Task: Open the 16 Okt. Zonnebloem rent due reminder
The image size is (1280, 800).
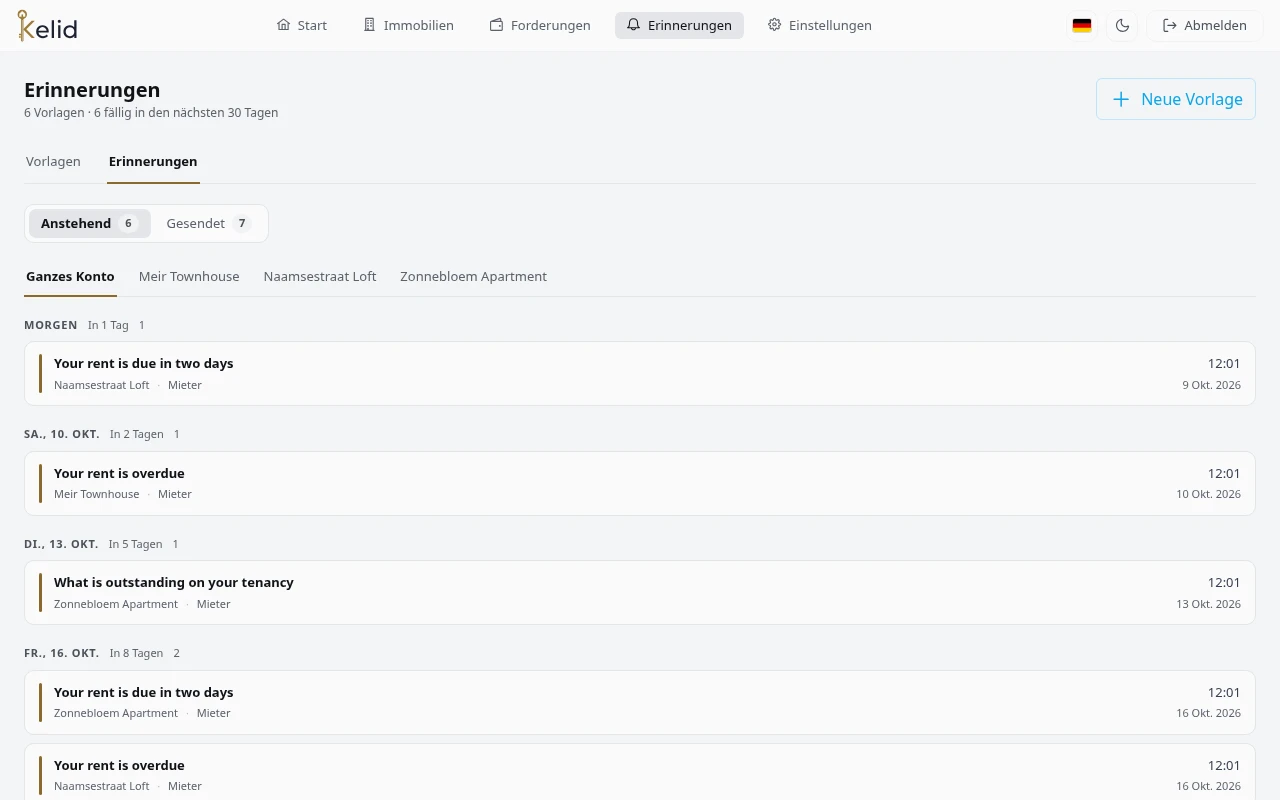Action: (x=640, y=702)
